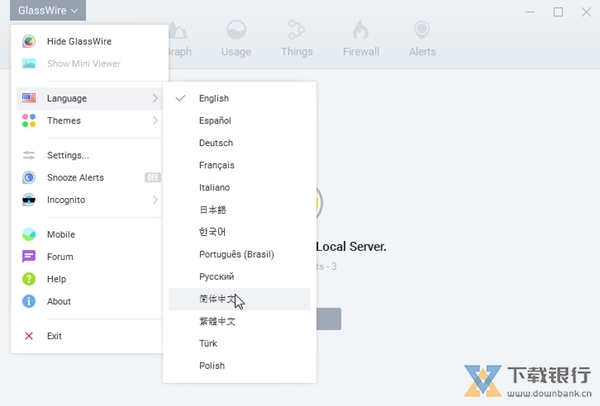Click the Settings sliders icon

click(x=29, y=155)
